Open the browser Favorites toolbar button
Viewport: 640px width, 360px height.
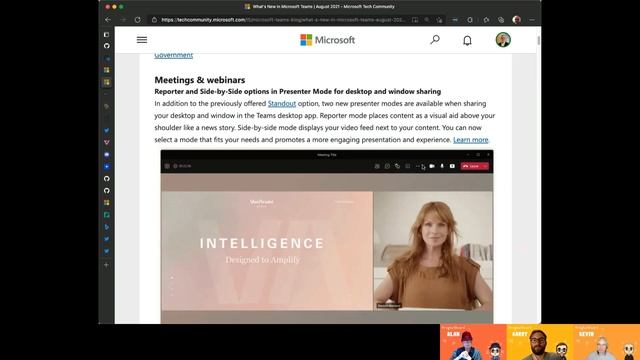(x=486, y=20)
